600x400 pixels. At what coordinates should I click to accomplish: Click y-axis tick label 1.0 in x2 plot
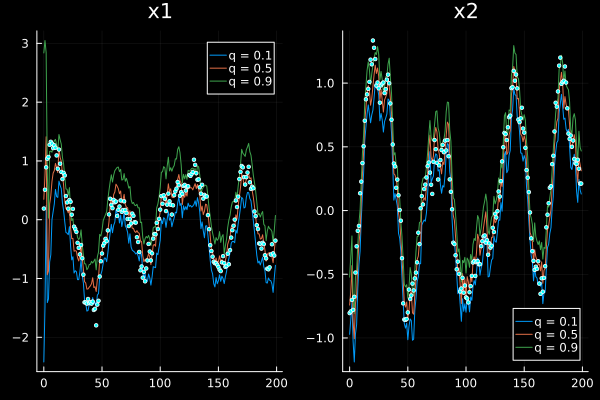pyautogui.click(x=325, y=83)
